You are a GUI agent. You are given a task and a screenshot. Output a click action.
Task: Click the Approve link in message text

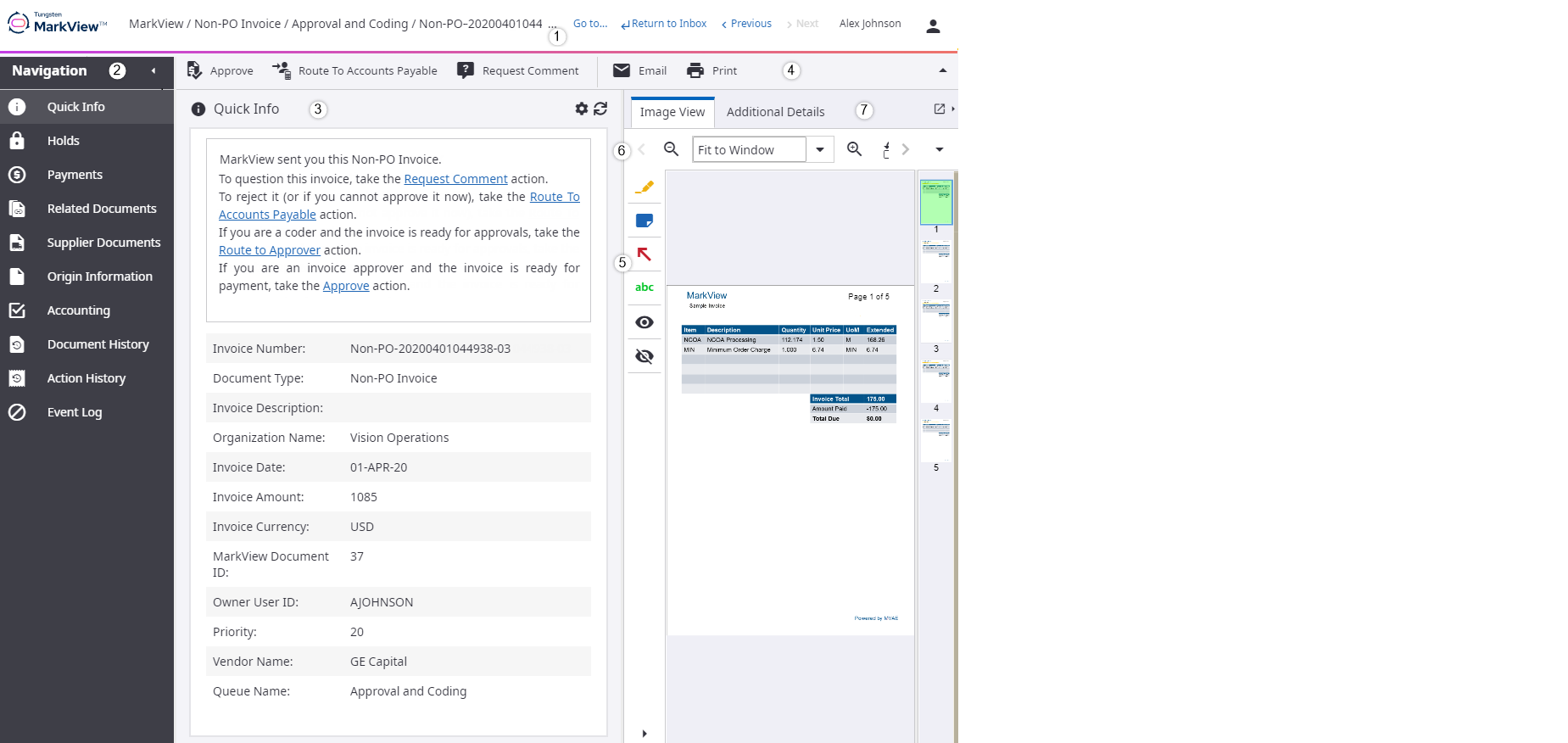pos(346,286)
